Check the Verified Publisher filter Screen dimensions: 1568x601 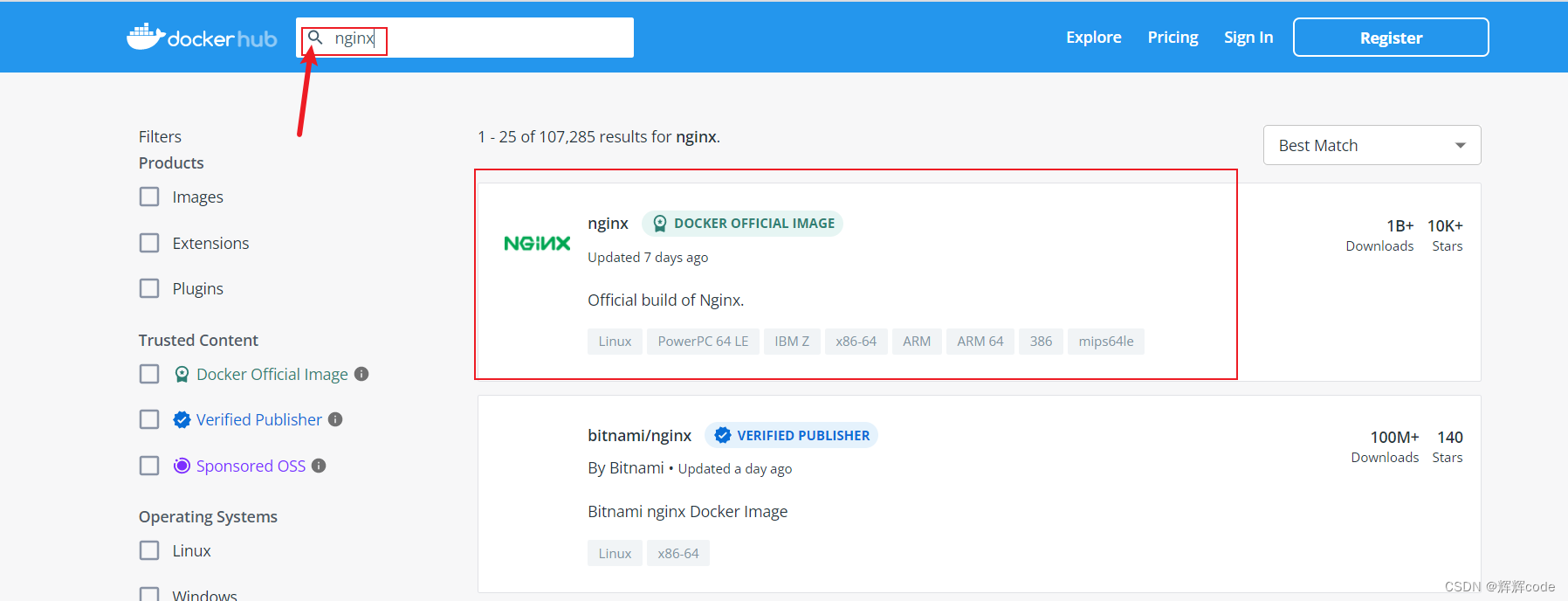[x=149, y=419]
